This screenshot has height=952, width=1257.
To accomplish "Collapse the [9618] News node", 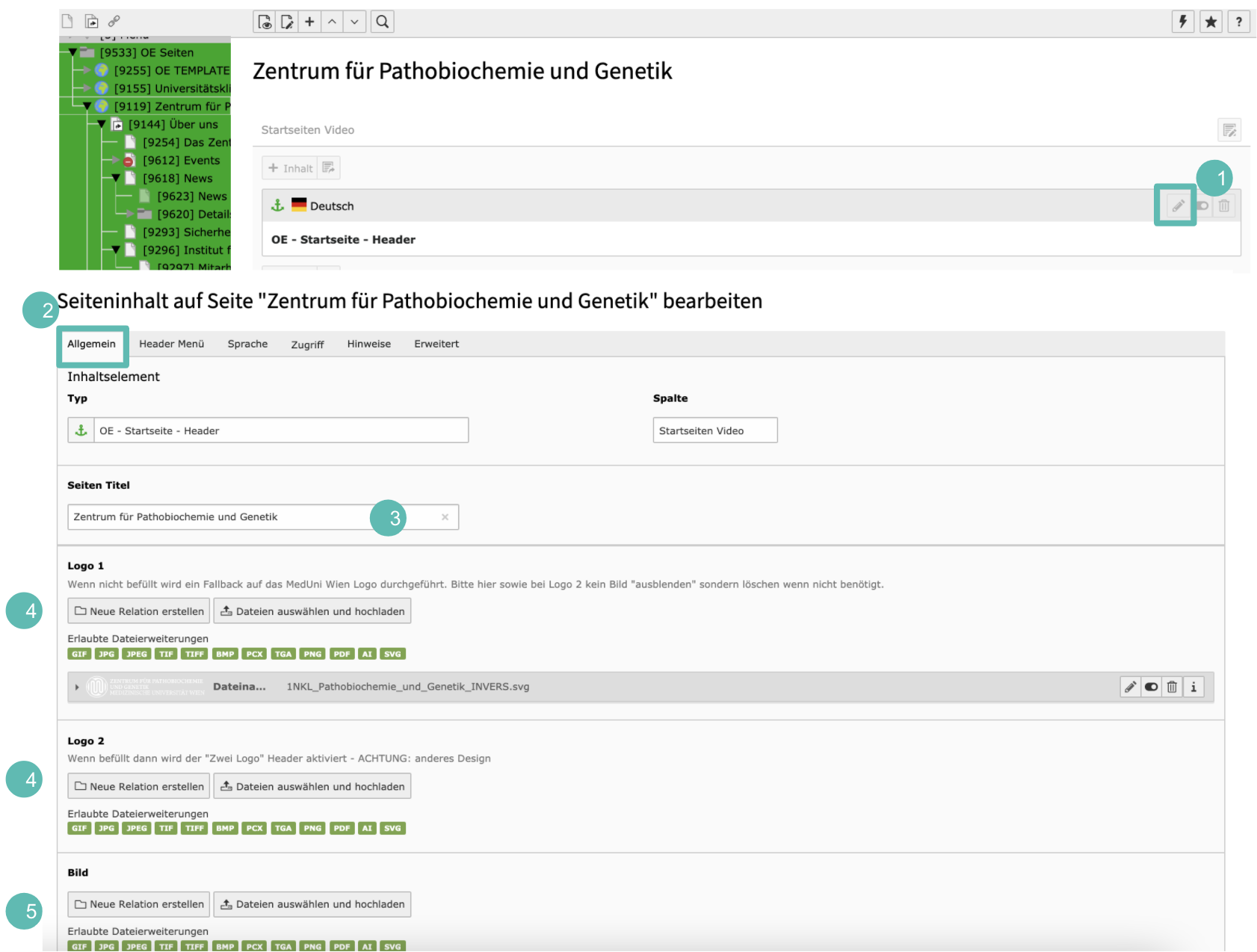I will 116,178.
